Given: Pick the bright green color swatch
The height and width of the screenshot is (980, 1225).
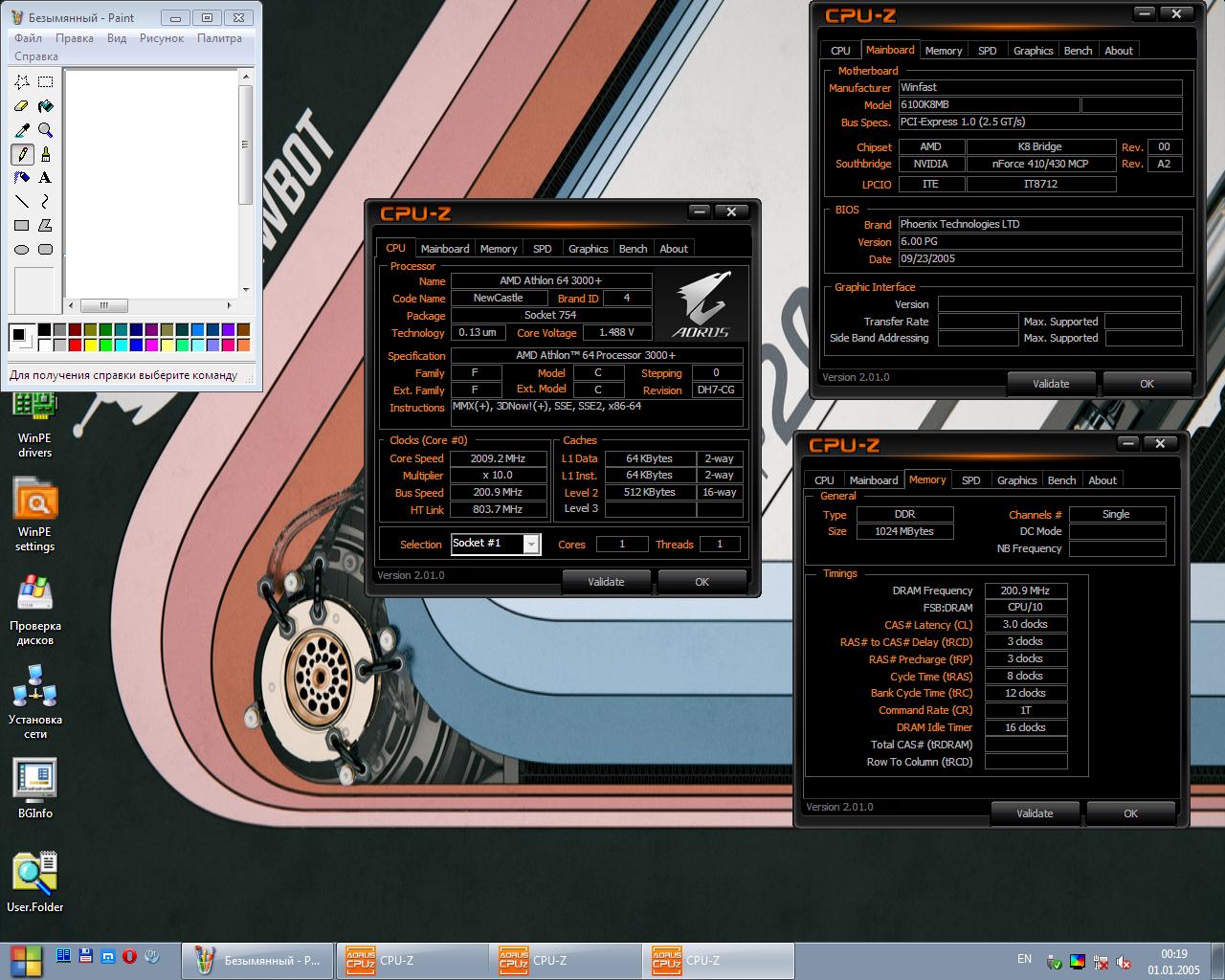Looking at the screenshot, I should [x=105, y=345].
